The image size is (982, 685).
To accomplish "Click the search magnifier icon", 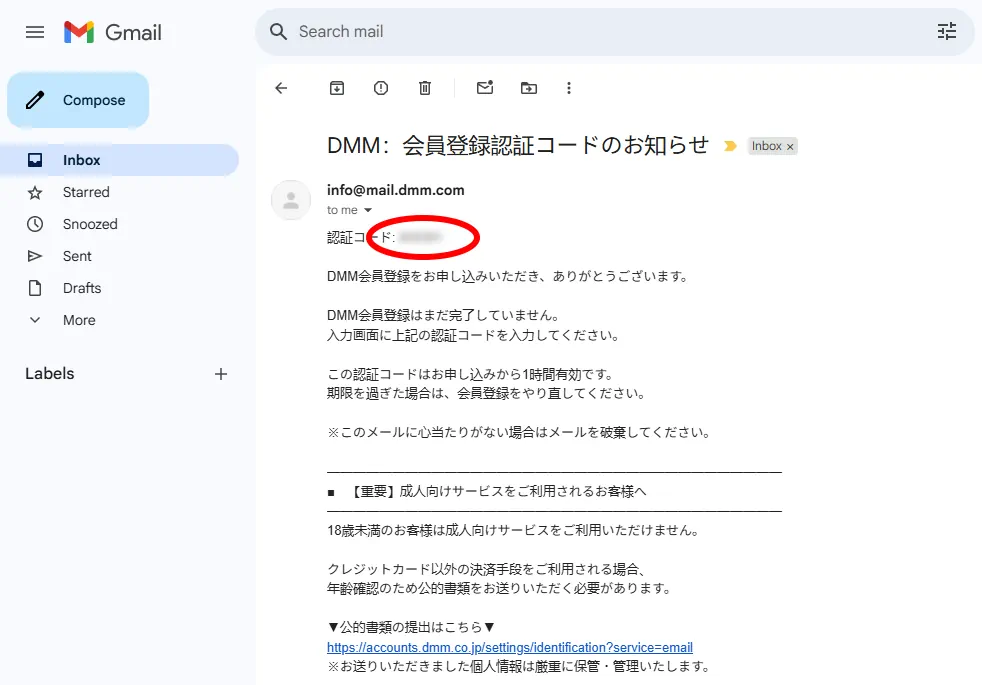I will tap(278, 31).
